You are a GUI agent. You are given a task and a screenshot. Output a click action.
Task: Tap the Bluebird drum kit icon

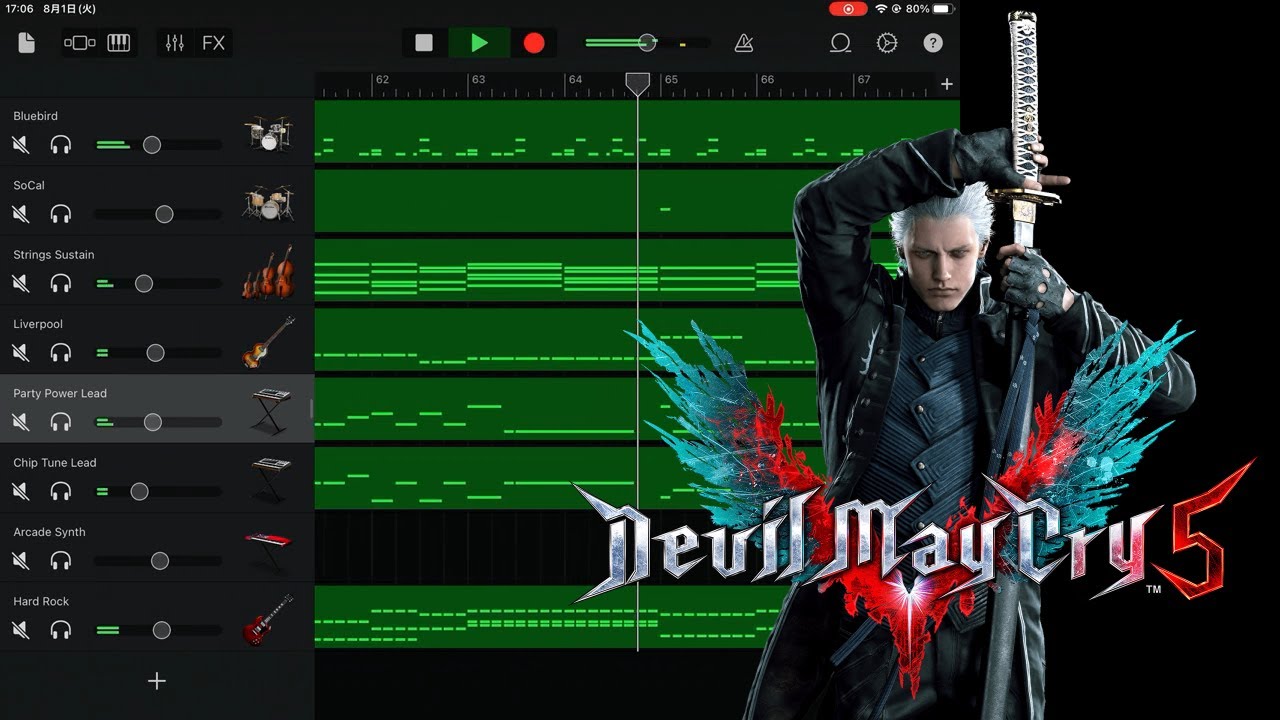[268, 133]
